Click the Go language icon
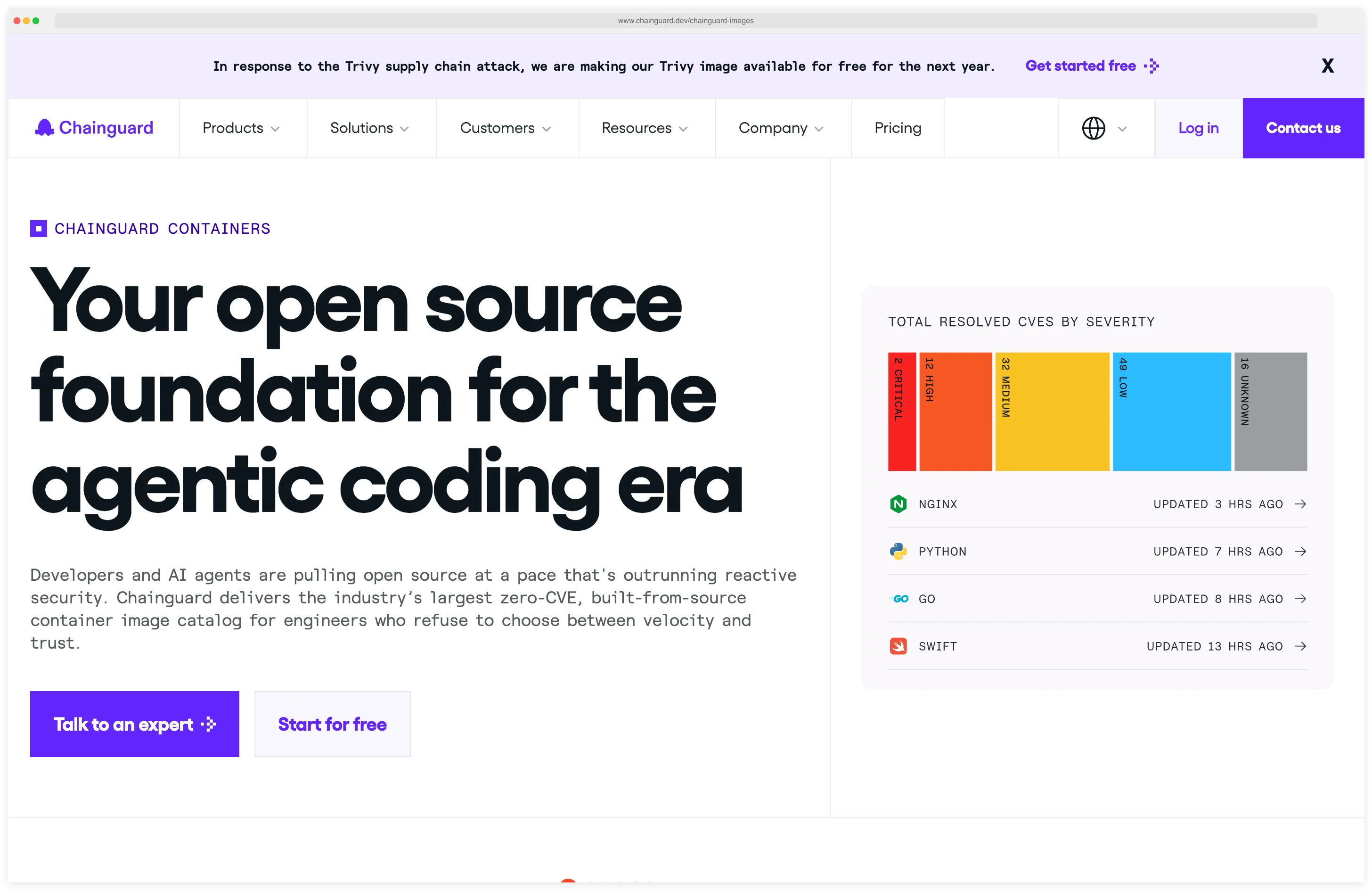The width and height of the screenshot is (1372, 890). 898,598
